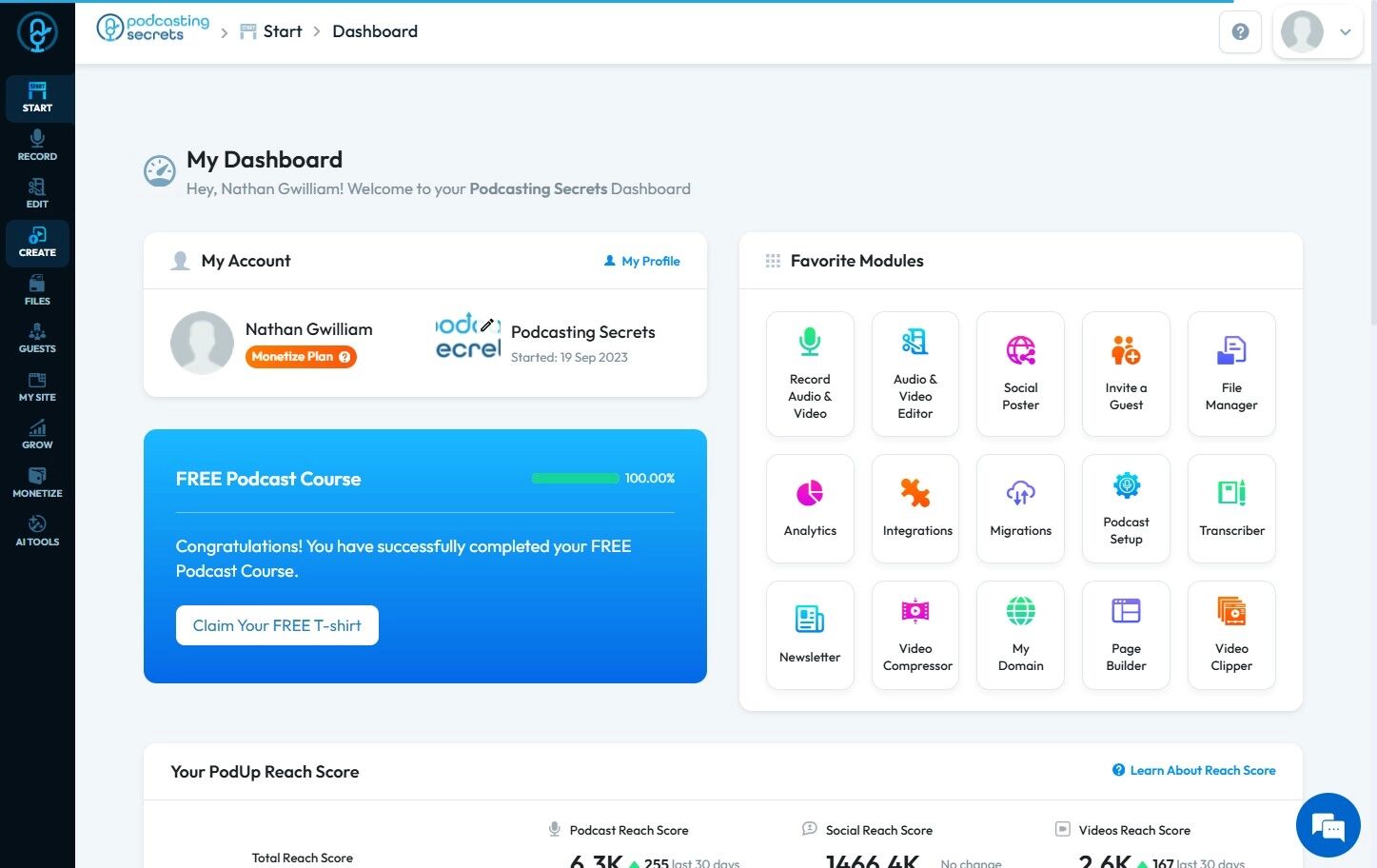The height and width of the screenshot is (868, 1377).
Task: Click the microphone logo atop the sidebar
Action: (37, 32)
